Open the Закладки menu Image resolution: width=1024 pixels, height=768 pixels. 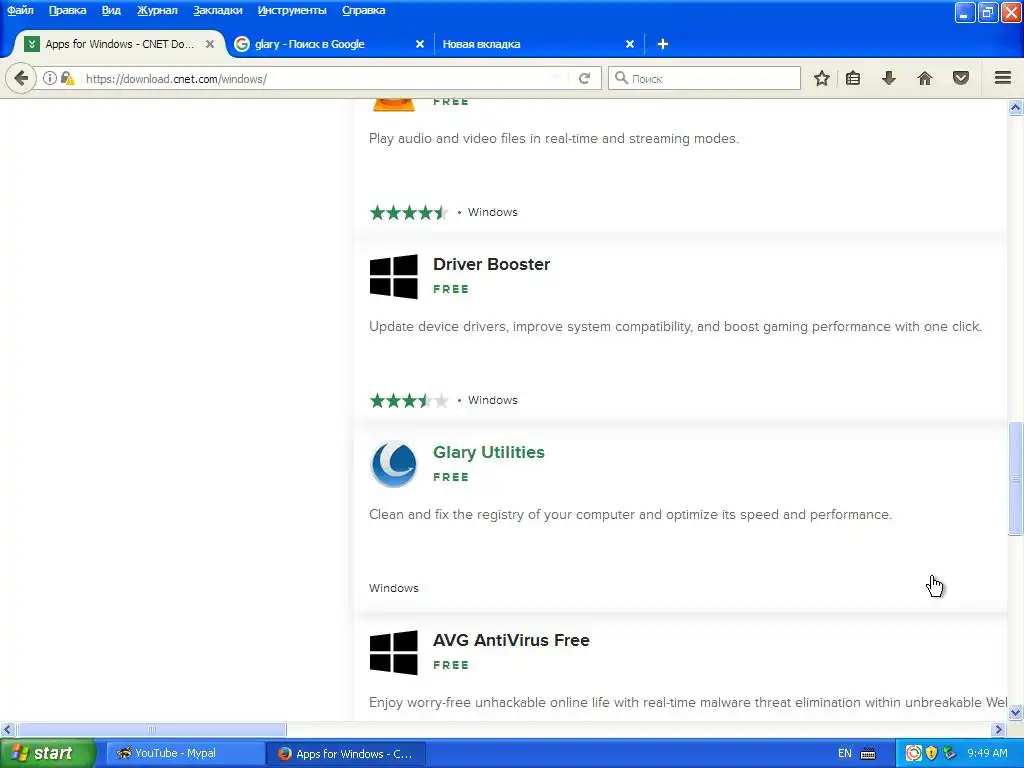coord(217,10)
